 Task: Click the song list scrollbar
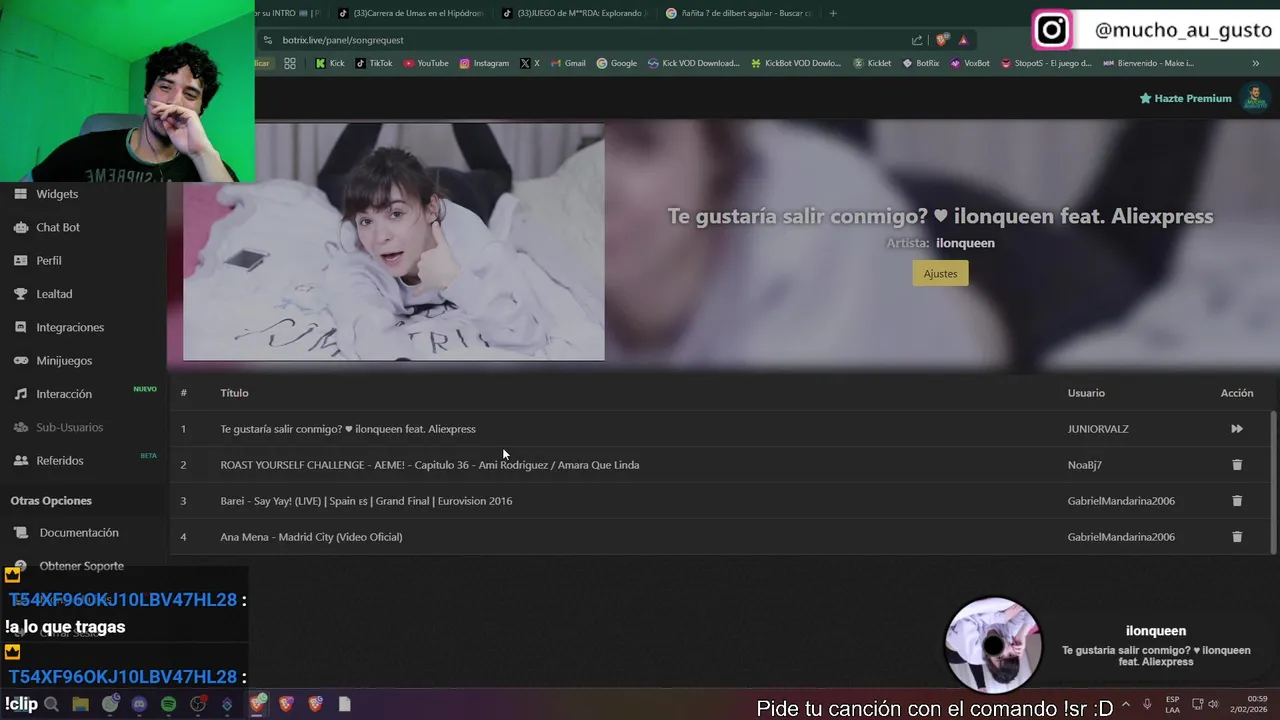(x=1273, y=482)
